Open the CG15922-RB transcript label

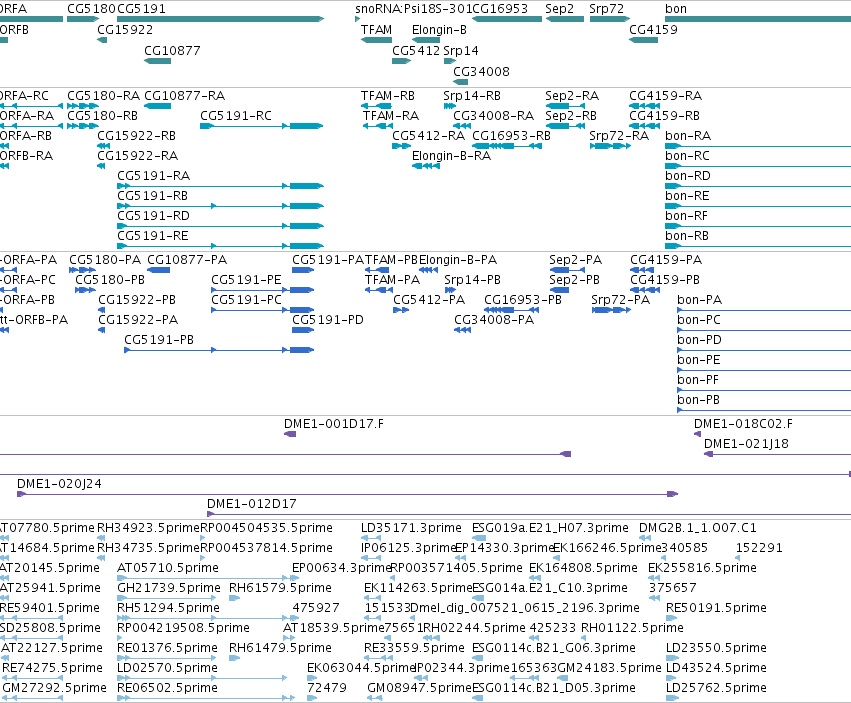tap(136, 136)
